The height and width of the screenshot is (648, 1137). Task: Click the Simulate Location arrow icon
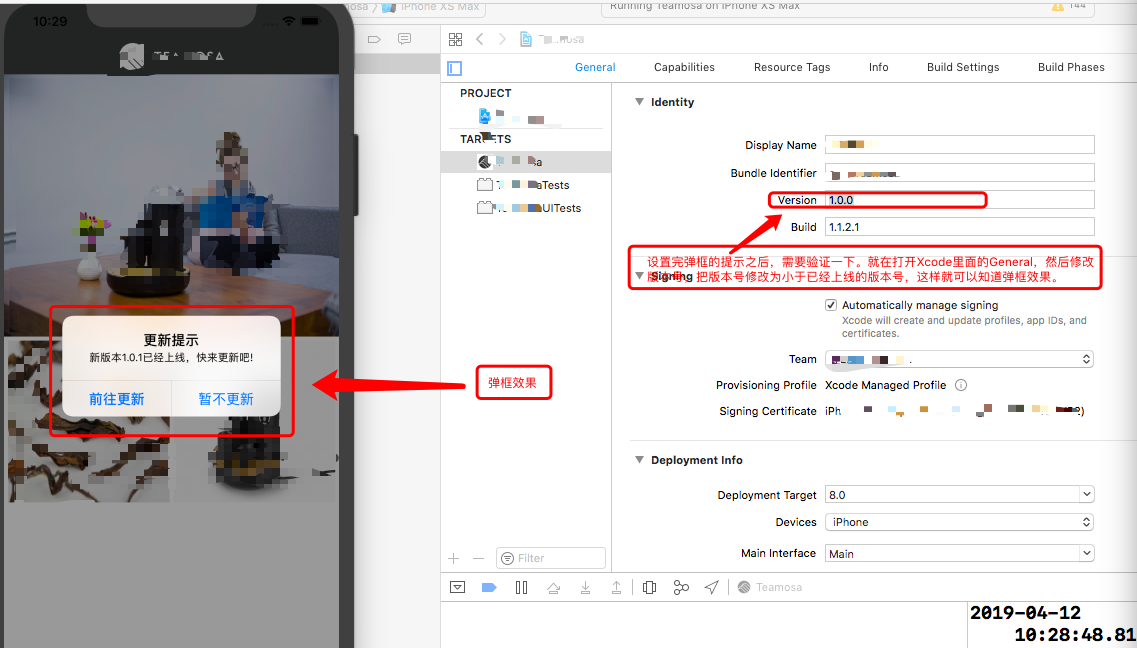712,587
